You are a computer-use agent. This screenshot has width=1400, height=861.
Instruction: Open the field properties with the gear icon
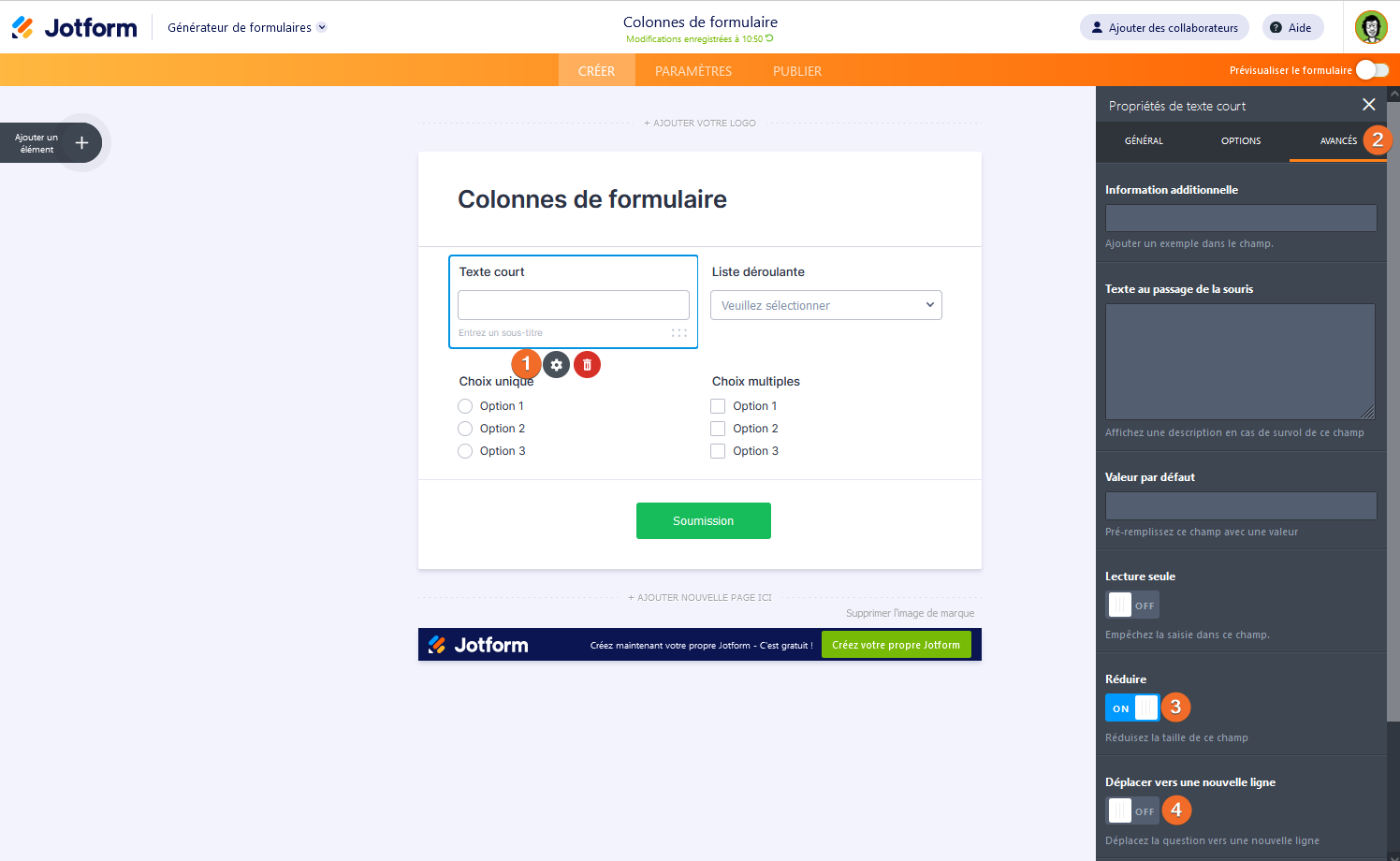click(x=556, y=364)
